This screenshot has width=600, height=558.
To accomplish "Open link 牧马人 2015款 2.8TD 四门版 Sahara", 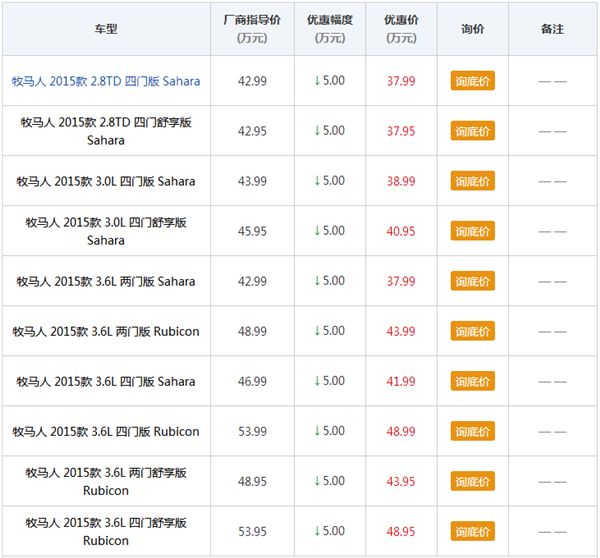I will 106,81.
